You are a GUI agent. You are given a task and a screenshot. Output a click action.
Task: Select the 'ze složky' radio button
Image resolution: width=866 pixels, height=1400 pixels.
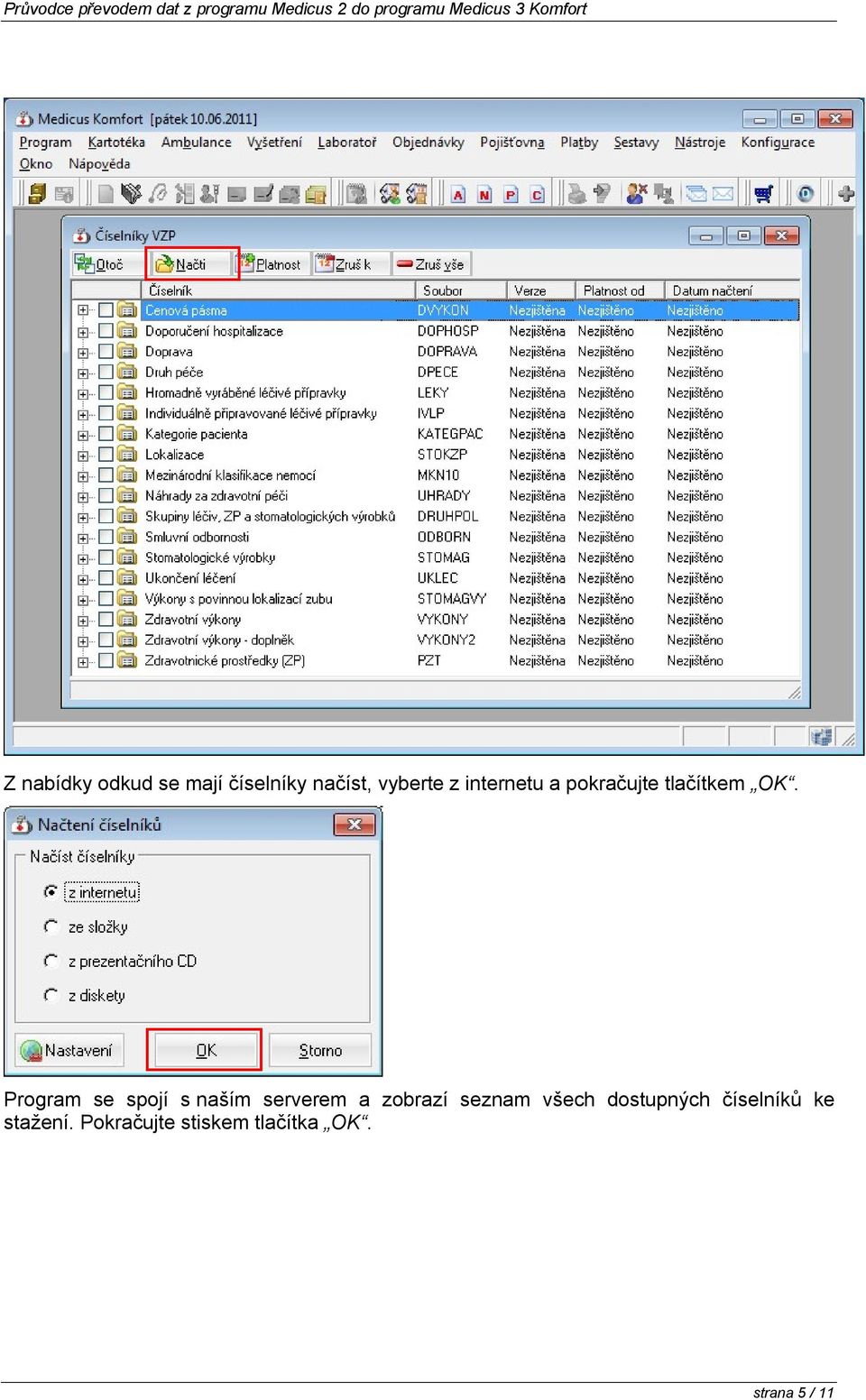point(51,926)
